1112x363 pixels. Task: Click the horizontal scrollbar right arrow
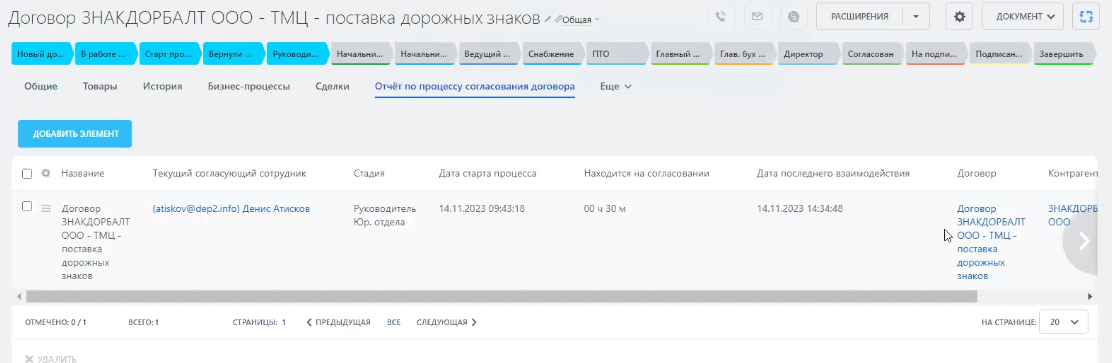[1091, 296]
